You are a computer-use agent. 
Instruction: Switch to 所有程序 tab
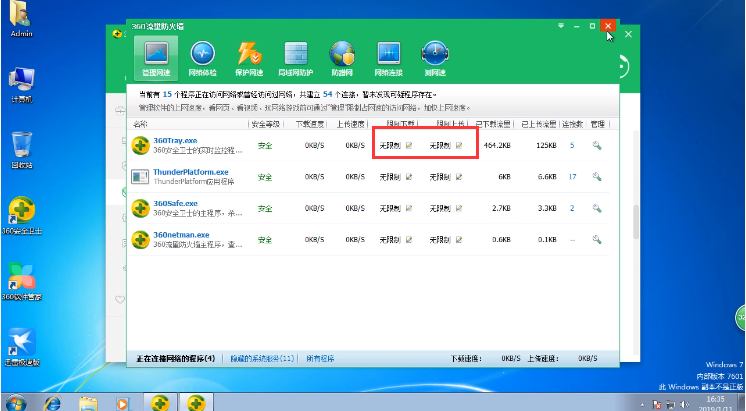point(320,358)
